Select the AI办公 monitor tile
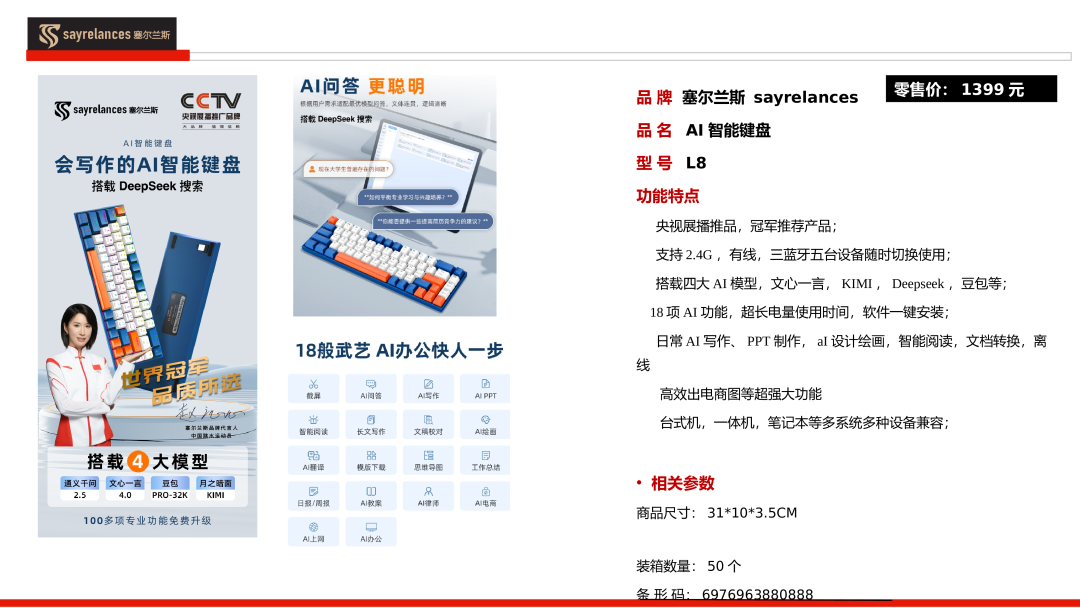The image size is (1080, 608). click(x=371, y=532)
